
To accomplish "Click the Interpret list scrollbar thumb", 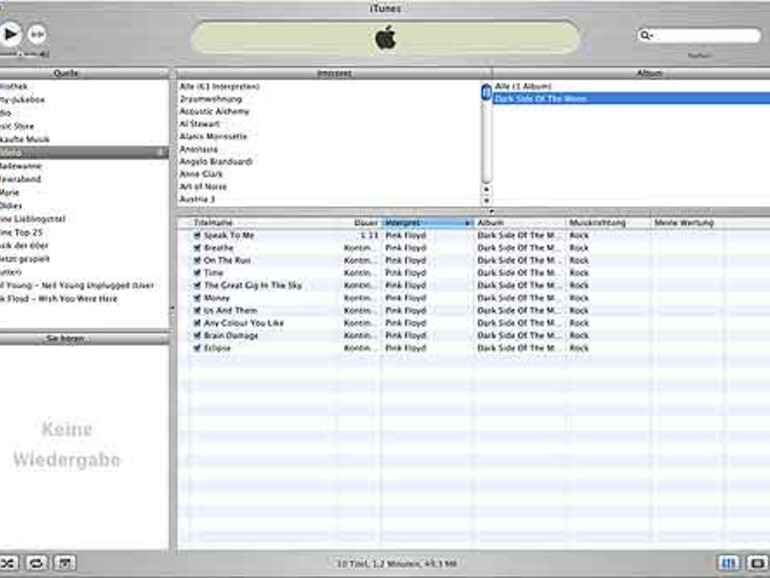I will point(486,92).
